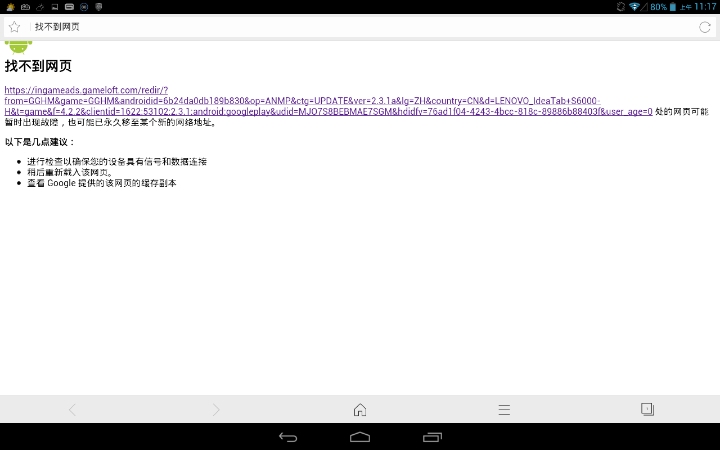
Task: Click the 稍后重新载入该网页 suggestion
Action: click(x=70, y=172)
